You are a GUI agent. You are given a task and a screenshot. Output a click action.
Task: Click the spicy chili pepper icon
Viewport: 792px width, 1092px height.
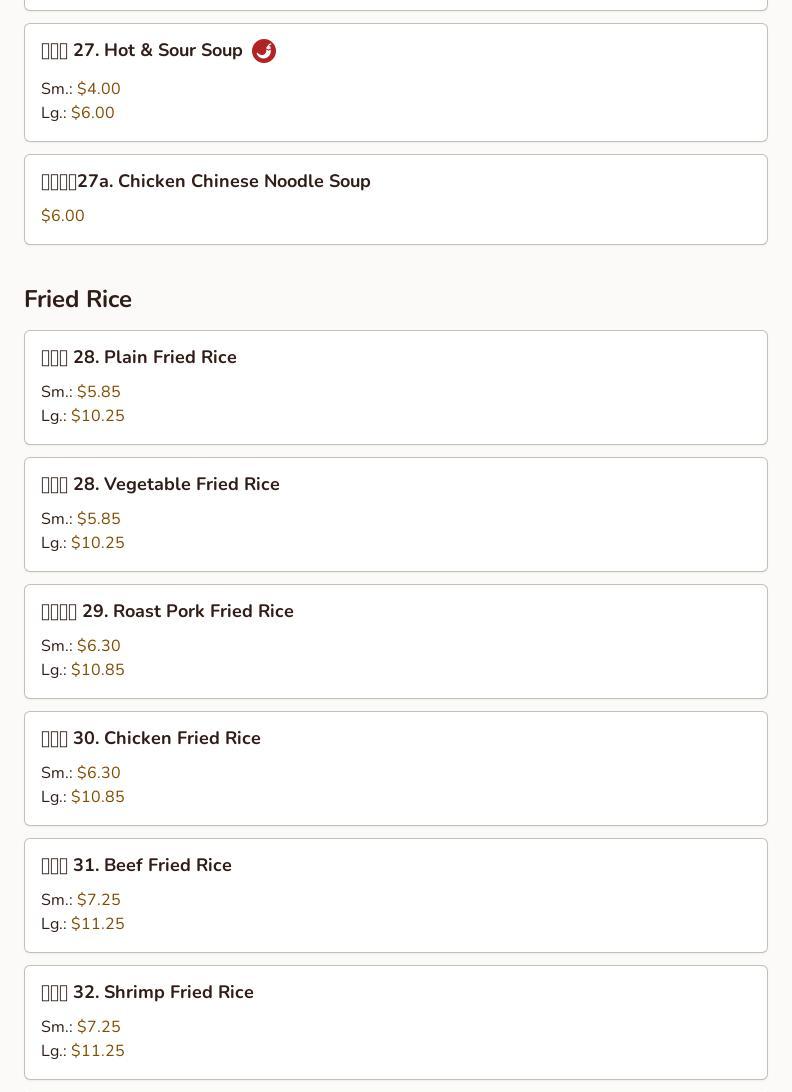[264, 51]
